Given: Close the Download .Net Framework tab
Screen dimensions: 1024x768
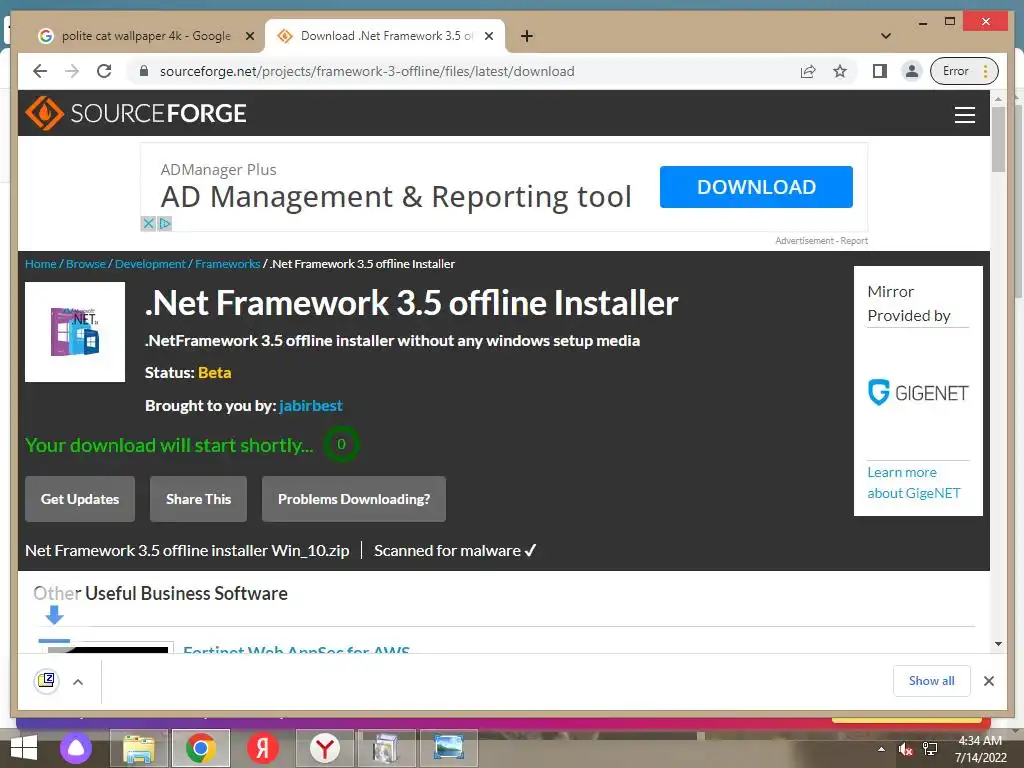Looking at the screenshot, I should coord(488,36).
